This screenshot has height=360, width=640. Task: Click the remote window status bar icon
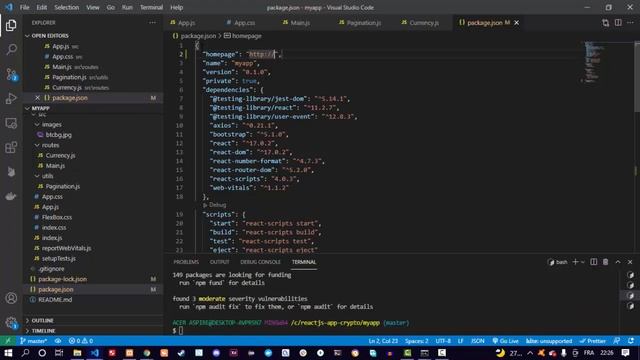(x=8, y=341)
